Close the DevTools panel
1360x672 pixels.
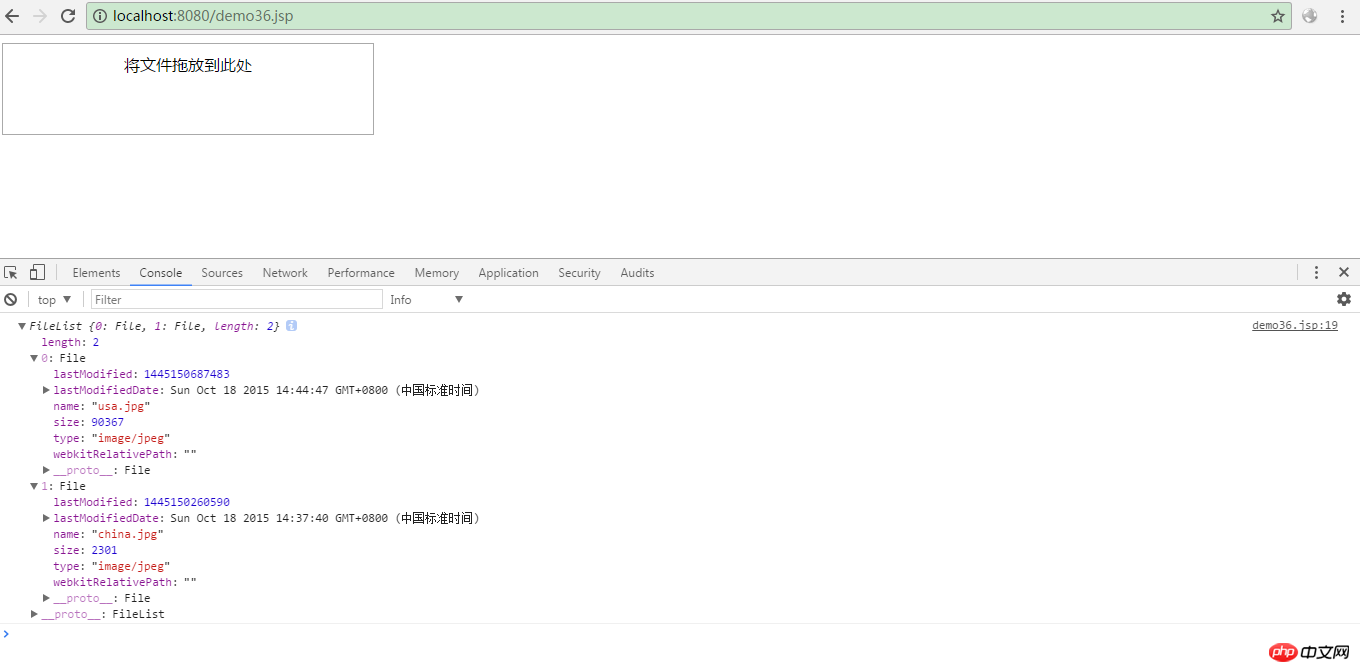(x=1344, y=272)
